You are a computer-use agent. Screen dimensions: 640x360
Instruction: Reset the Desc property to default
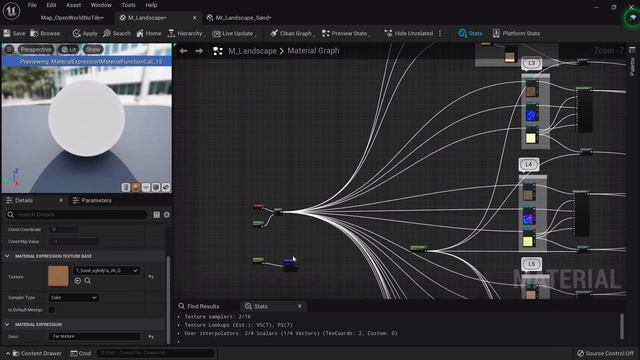[x=151, y=337]
